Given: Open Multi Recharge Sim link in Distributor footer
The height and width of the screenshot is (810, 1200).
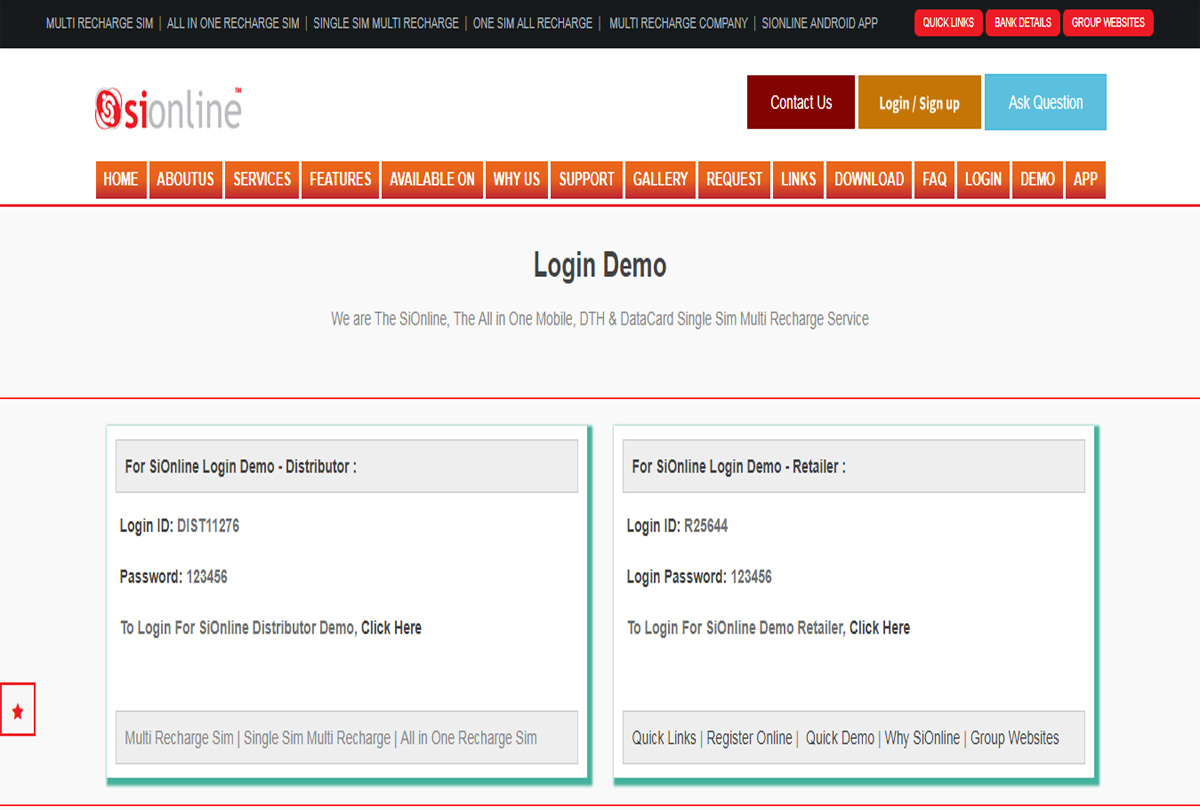Looking at the screenshot, I should click(179, 738).
